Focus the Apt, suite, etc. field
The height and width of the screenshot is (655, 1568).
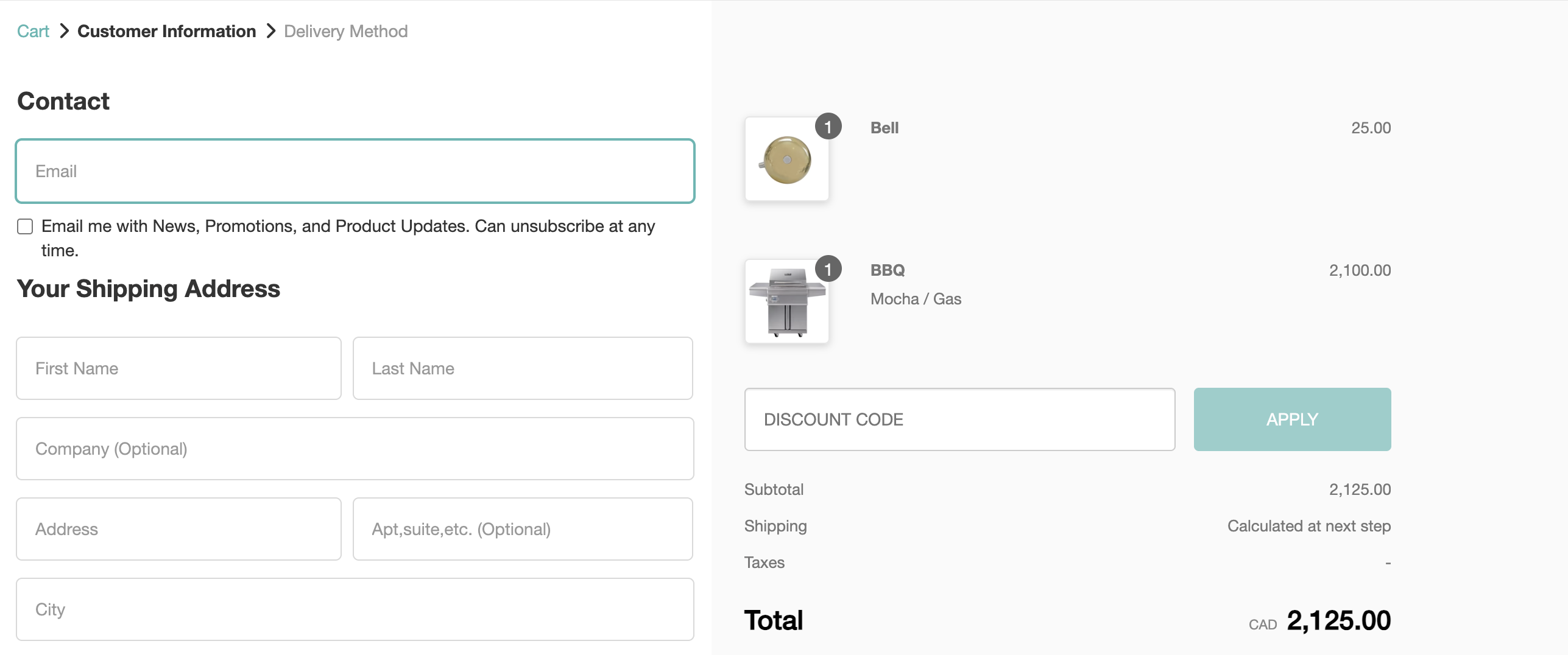click(523, 529)
